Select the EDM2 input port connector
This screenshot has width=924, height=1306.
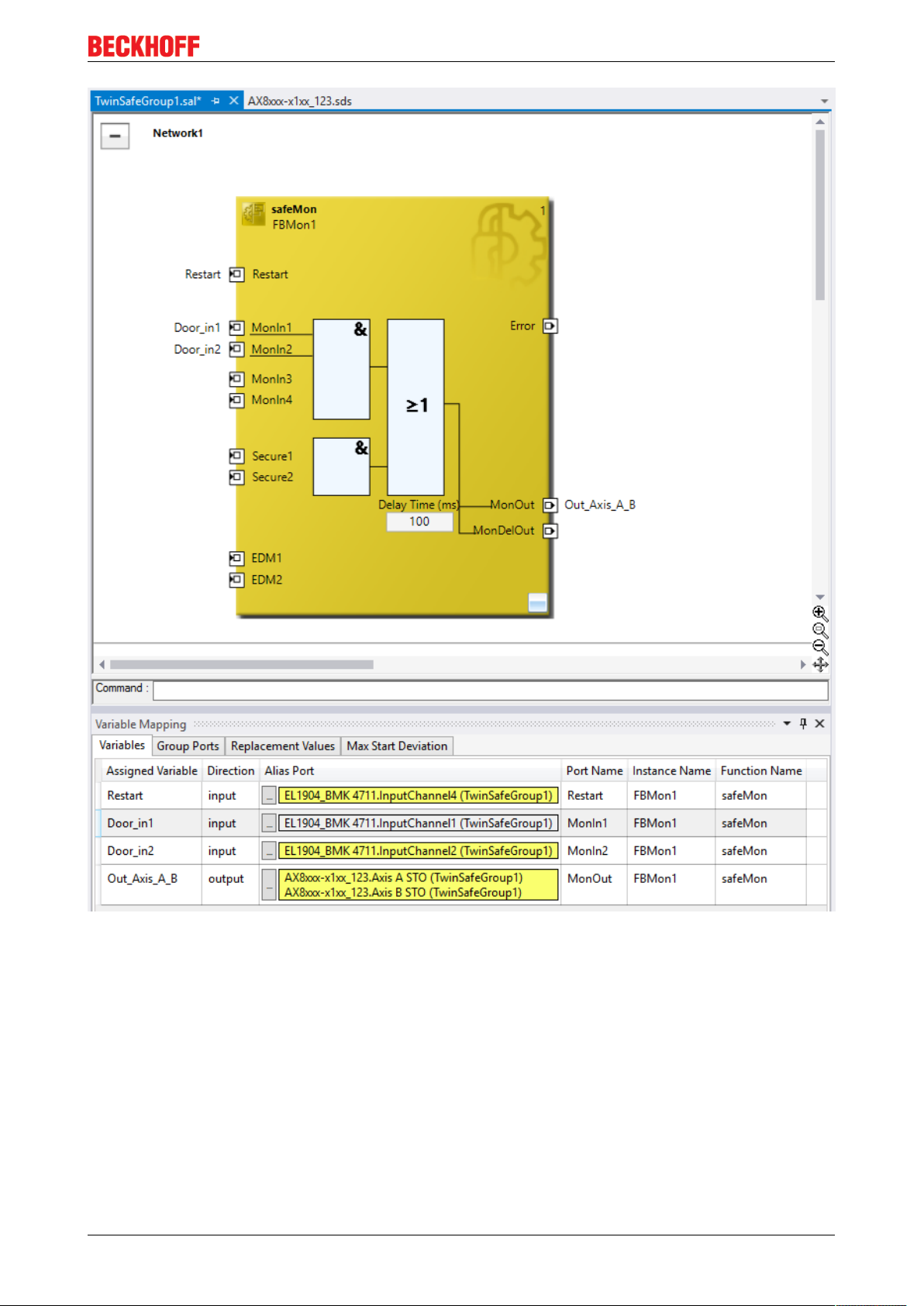236,580
